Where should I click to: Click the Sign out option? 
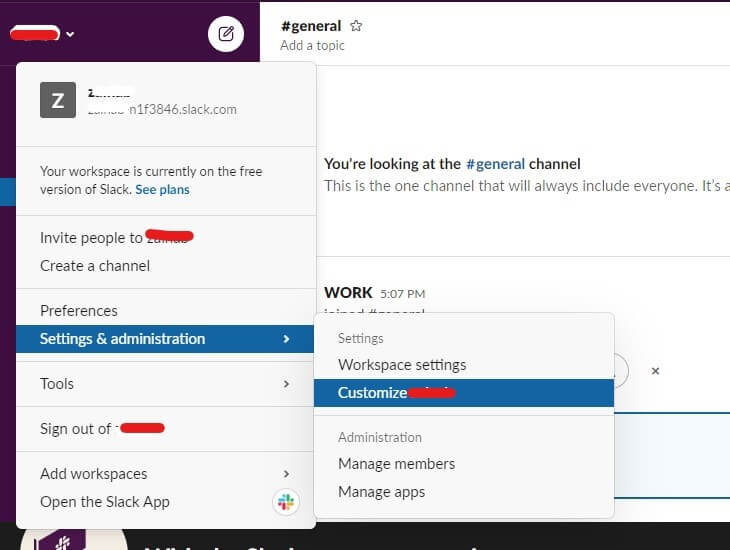[x=76, y=429]
